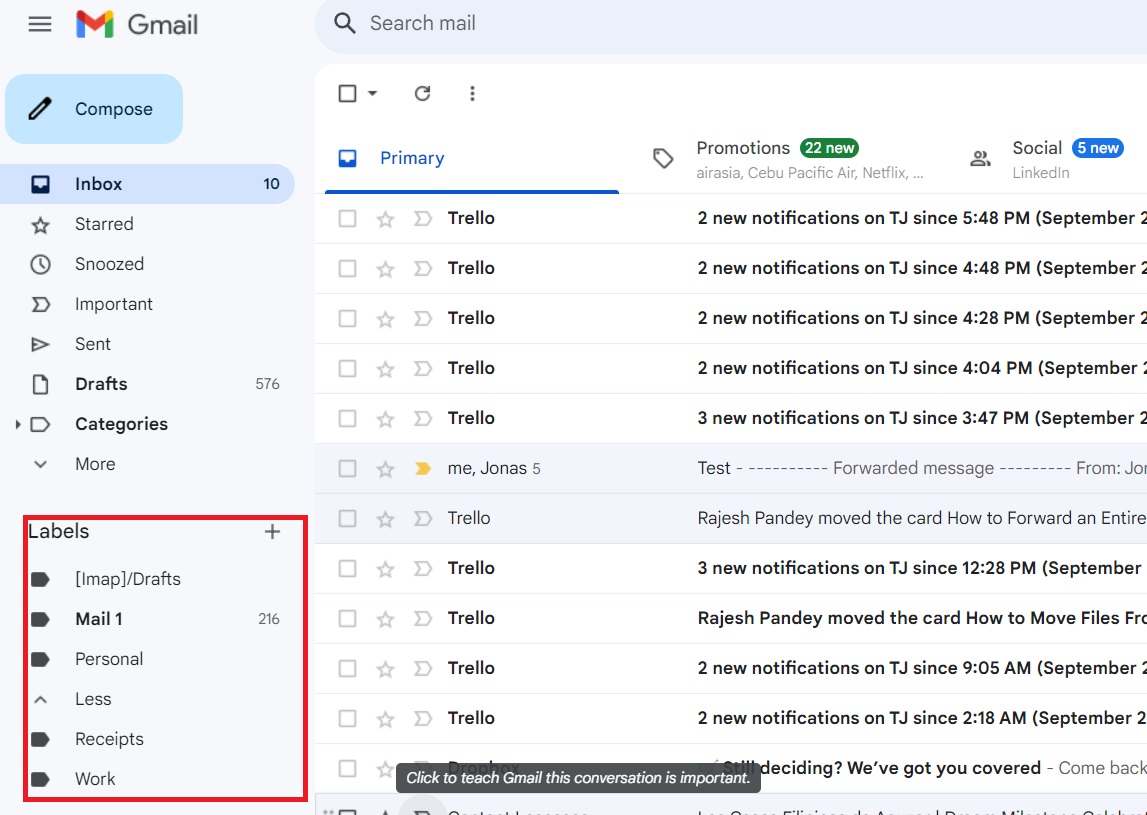Switch to the Promotions tab

click(x=789, y=159)
